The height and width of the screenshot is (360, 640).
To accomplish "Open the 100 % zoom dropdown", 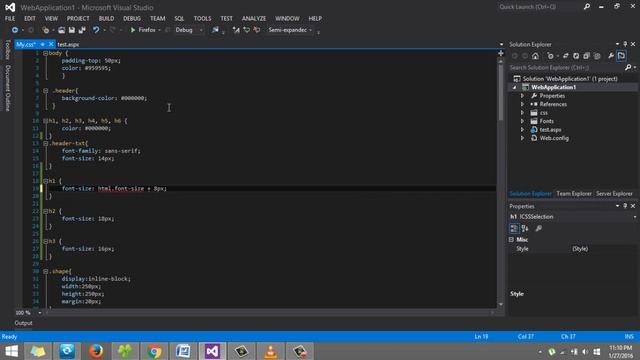I will point(40,313).
